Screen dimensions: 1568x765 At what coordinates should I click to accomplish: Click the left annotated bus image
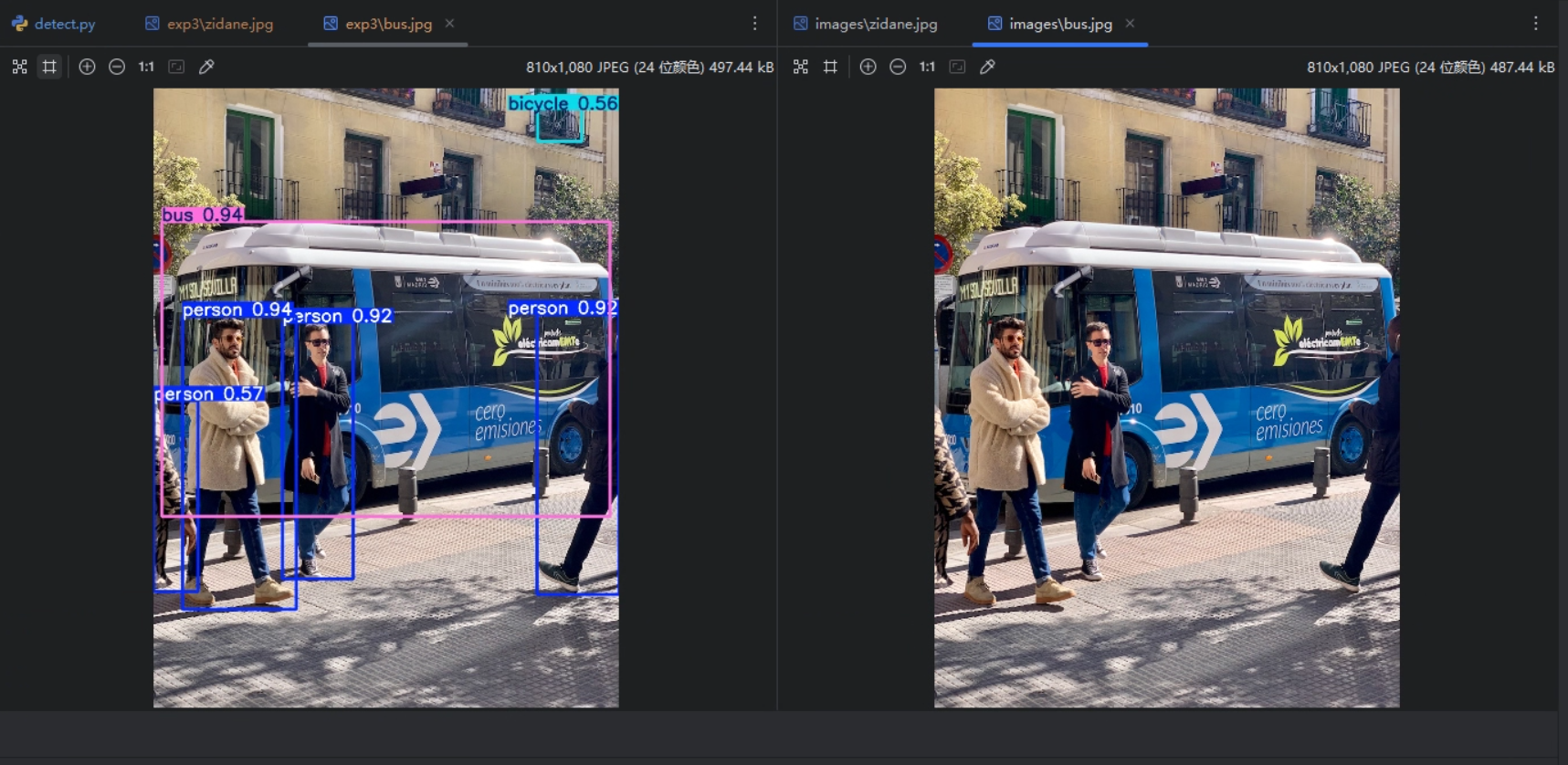tap(386, 398)
